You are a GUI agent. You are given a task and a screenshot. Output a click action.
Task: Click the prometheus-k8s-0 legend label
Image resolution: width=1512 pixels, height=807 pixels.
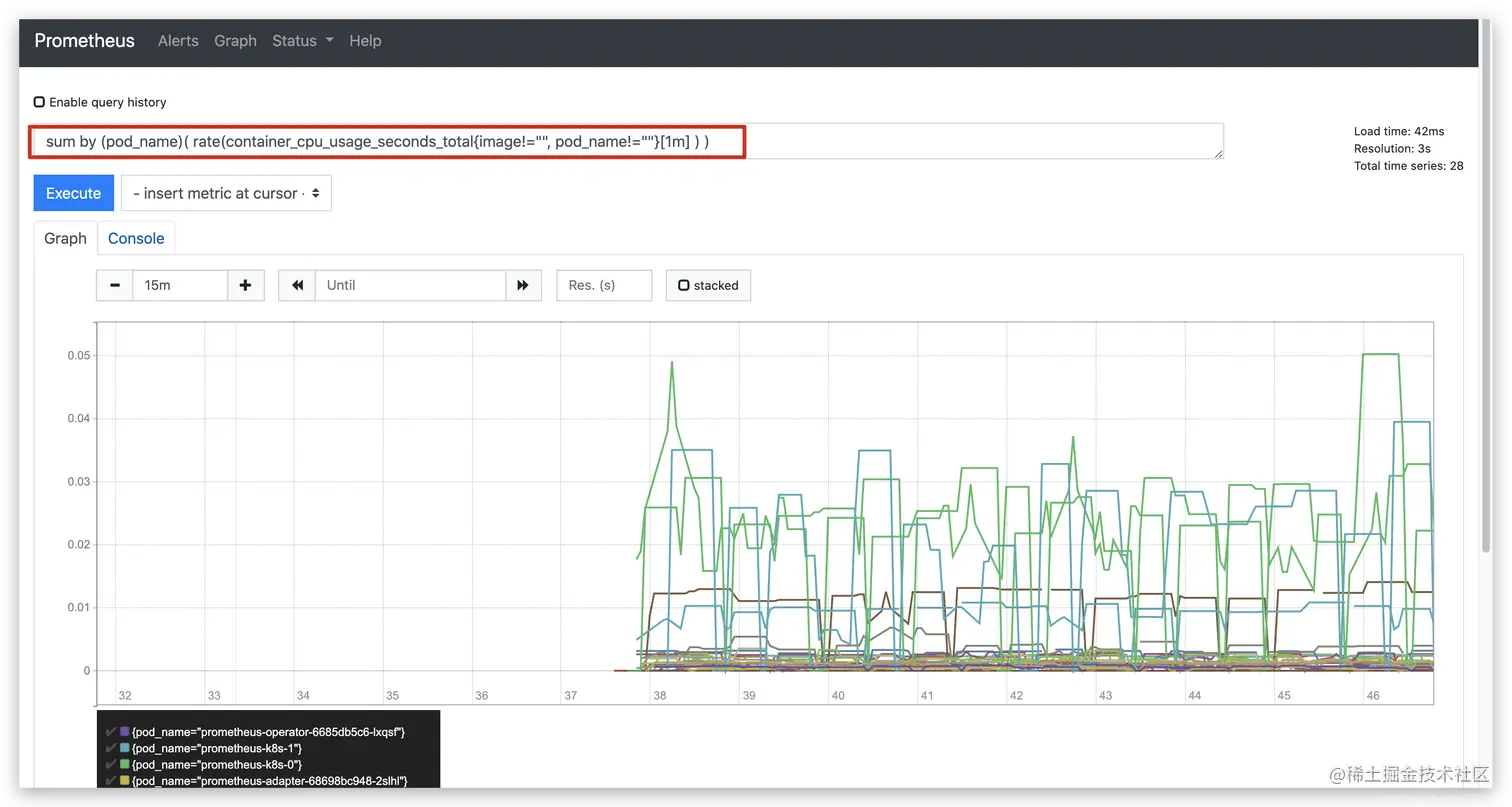coord(216,764)
